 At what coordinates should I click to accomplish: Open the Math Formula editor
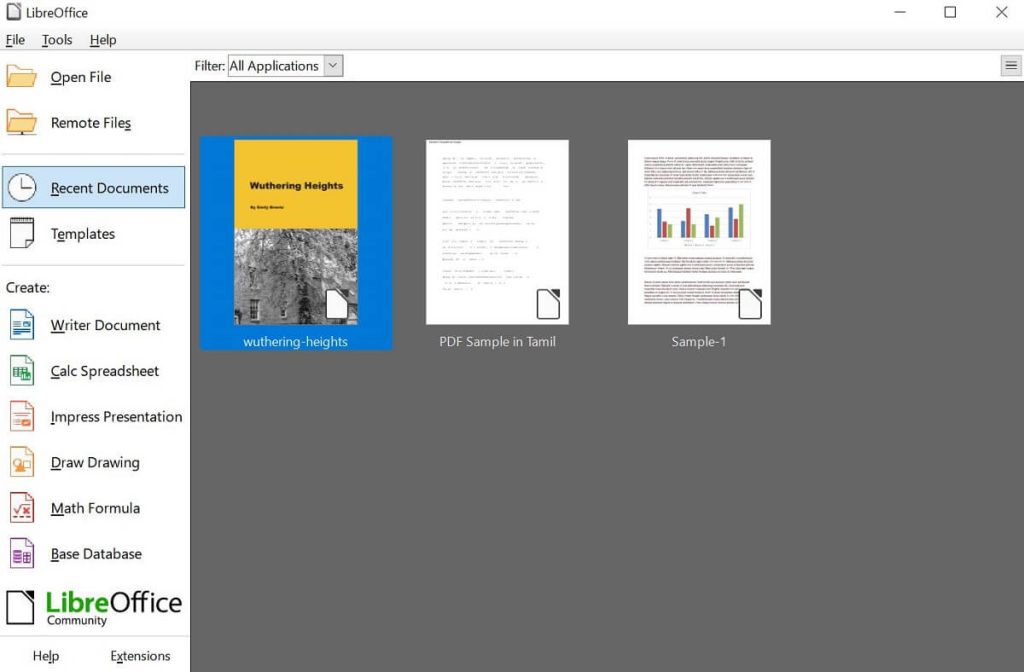[94, 508]
